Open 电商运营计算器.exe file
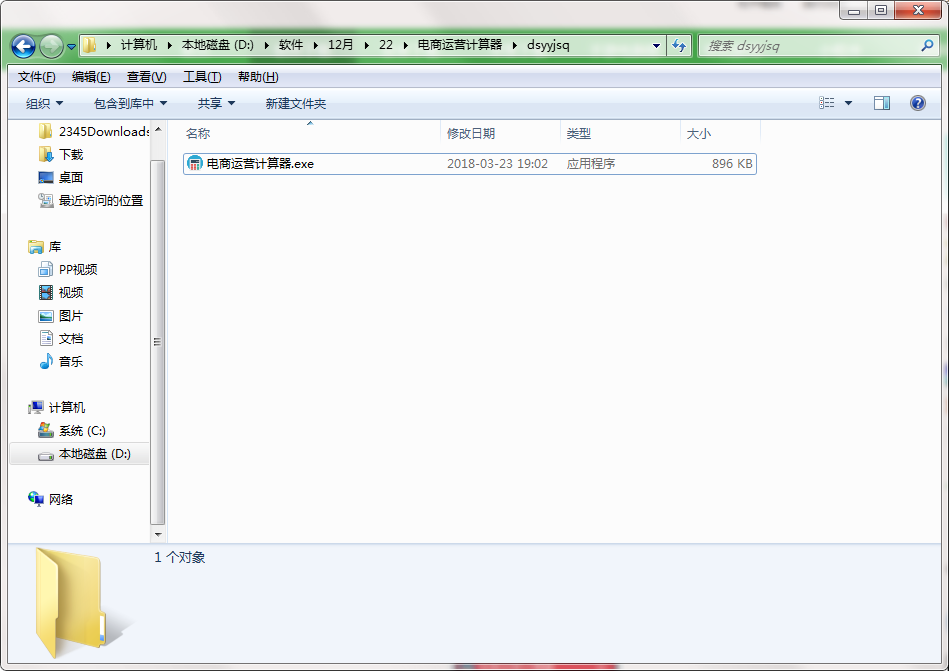Image resolution: width=949 pixels, height=671 pixels. (260, 164)
